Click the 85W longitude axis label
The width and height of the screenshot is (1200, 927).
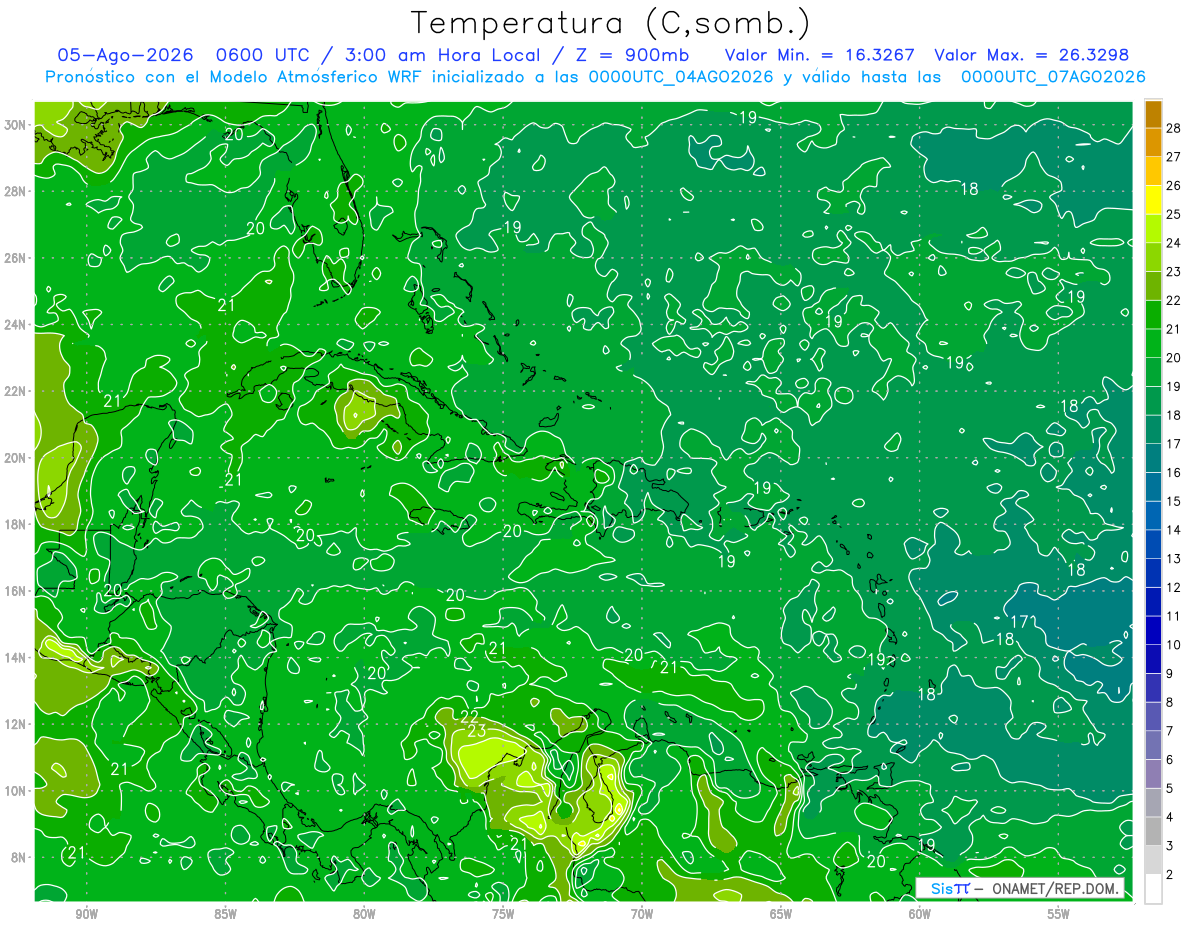tap(225, 915)
